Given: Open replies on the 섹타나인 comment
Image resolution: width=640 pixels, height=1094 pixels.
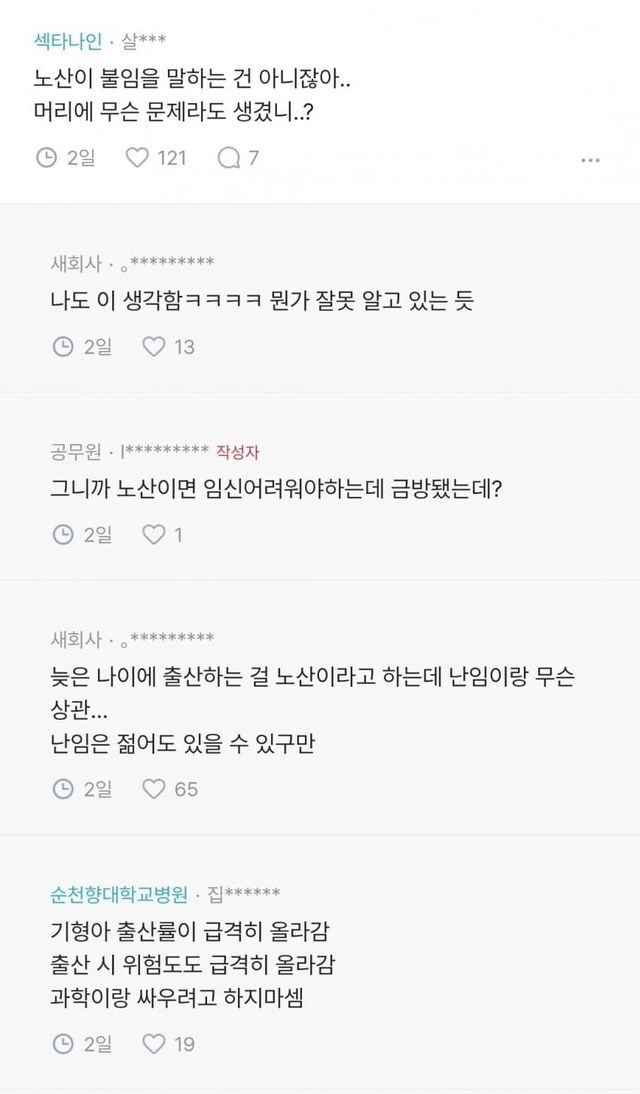Looking at the screenshot, I should point(228,158).
